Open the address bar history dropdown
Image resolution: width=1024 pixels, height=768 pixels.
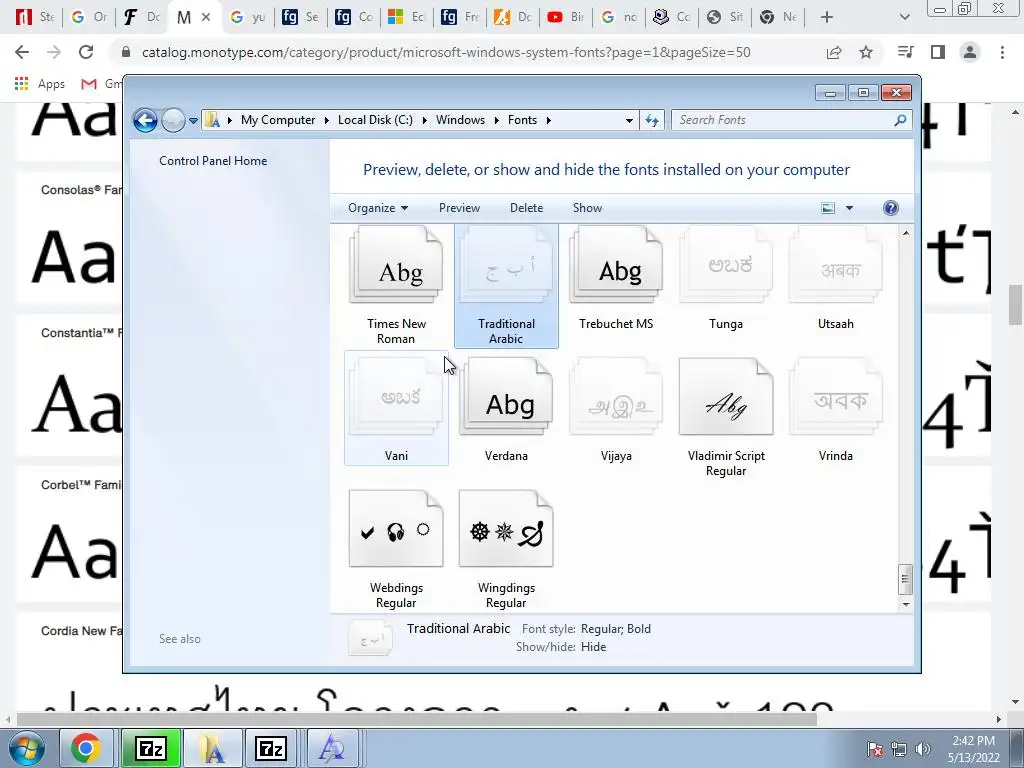coord(629,120)
